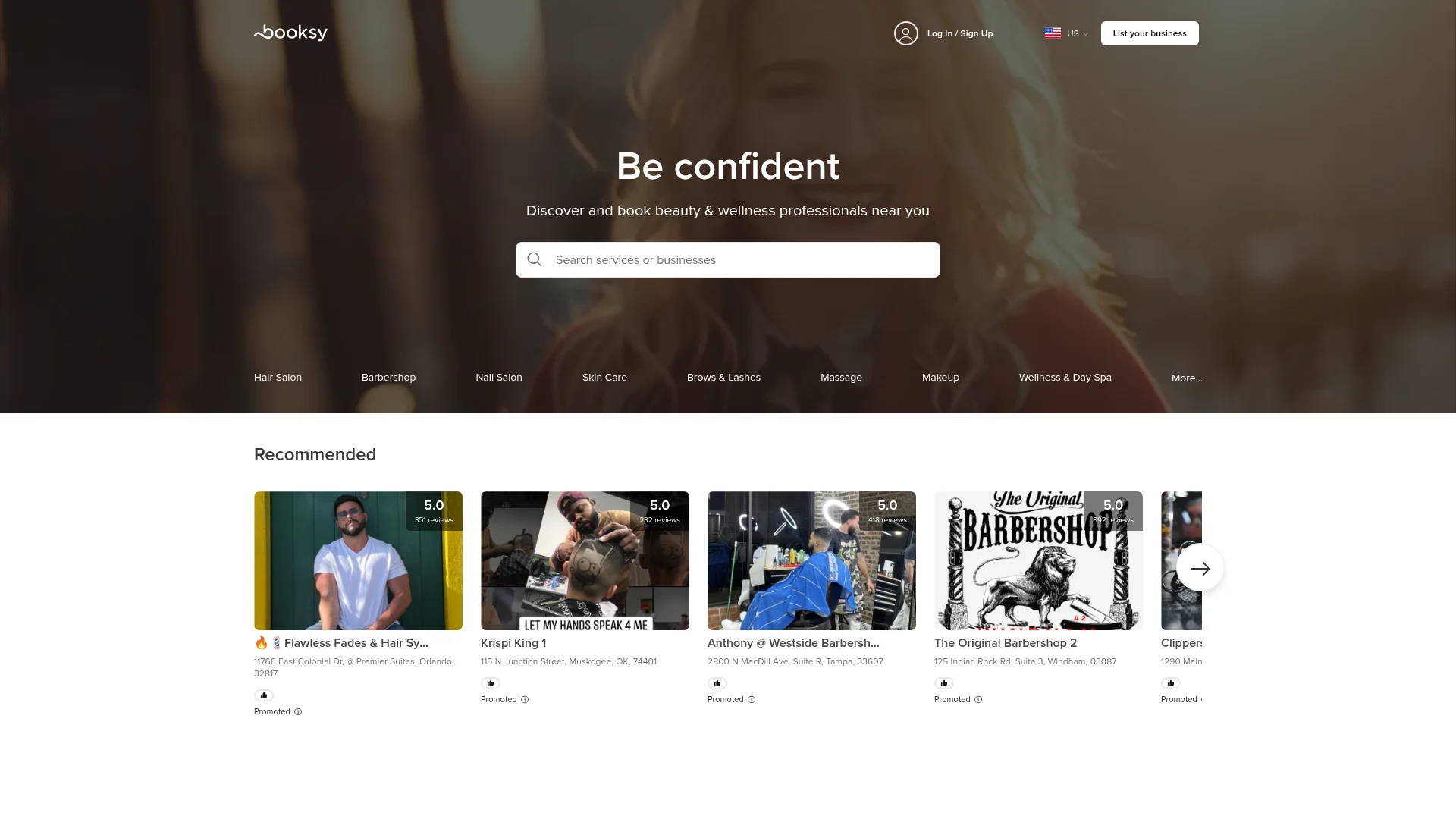Select the Nail Salon category
This screenshot has height=819, width=1456.
[499, 377]
